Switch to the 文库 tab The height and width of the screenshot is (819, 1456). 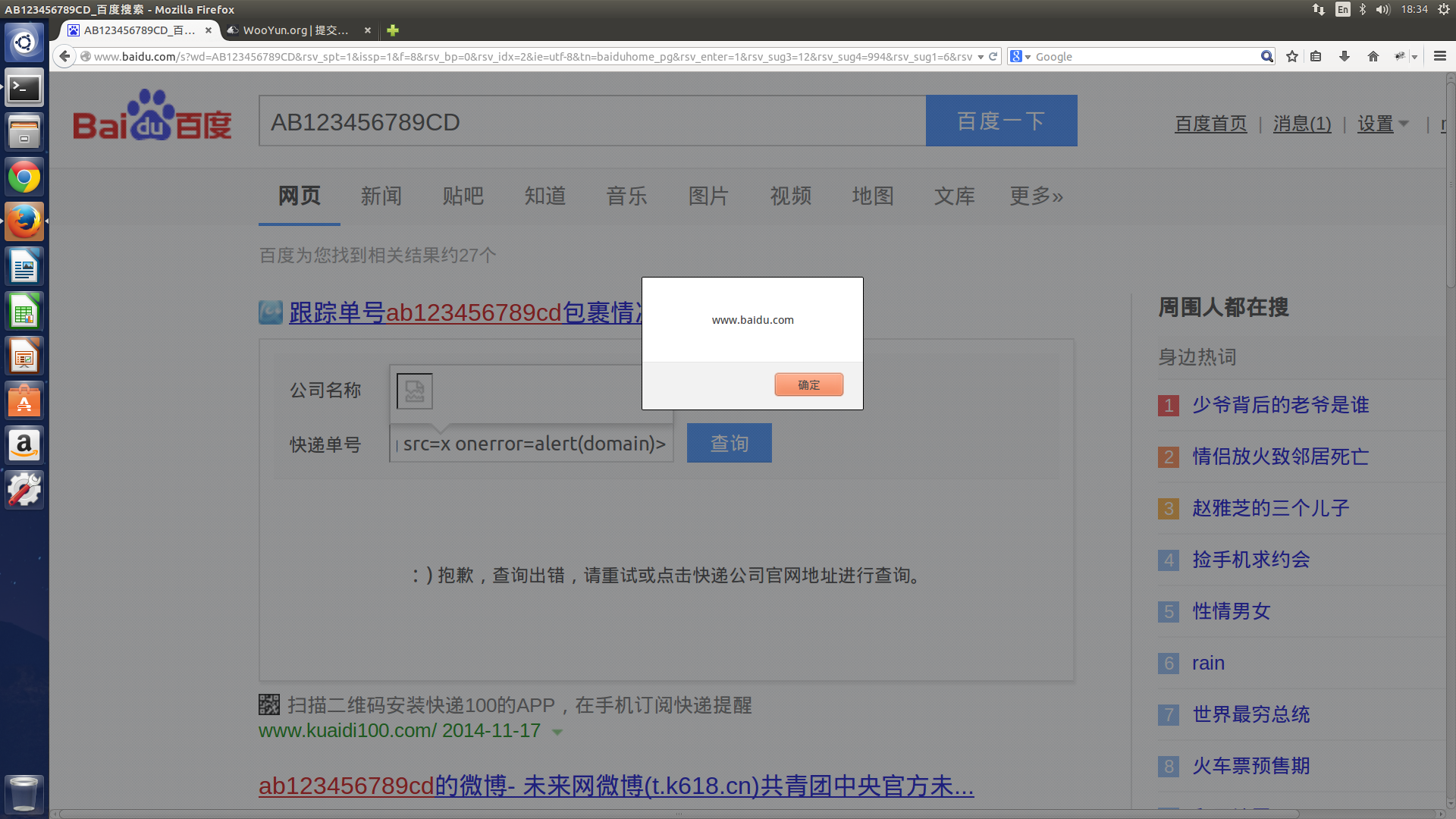point(954,196)
